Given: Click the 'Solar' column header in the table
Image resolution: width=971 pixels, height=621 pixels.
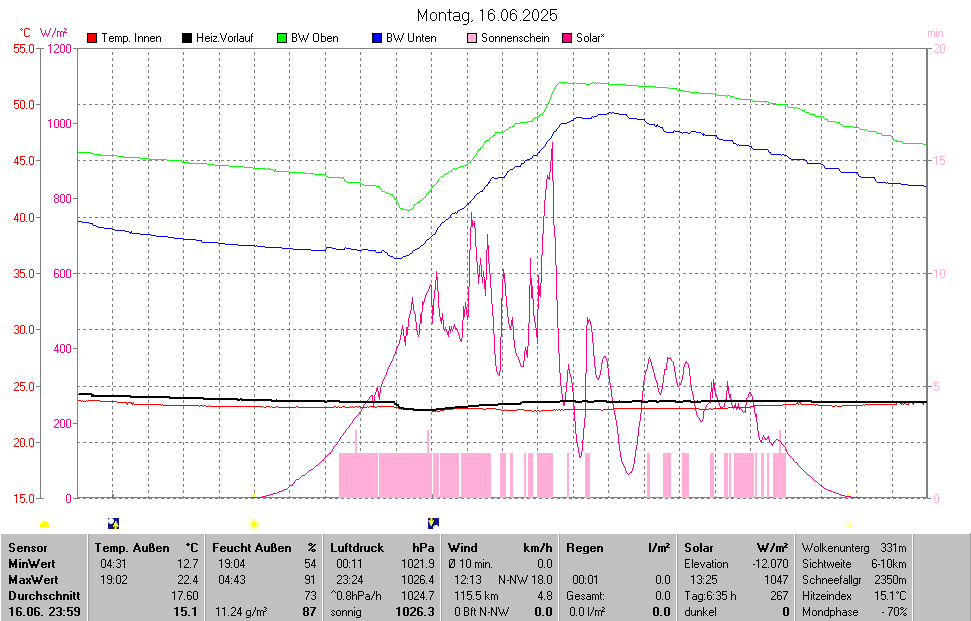Looking at the screenshot, I should coord(699,548).
